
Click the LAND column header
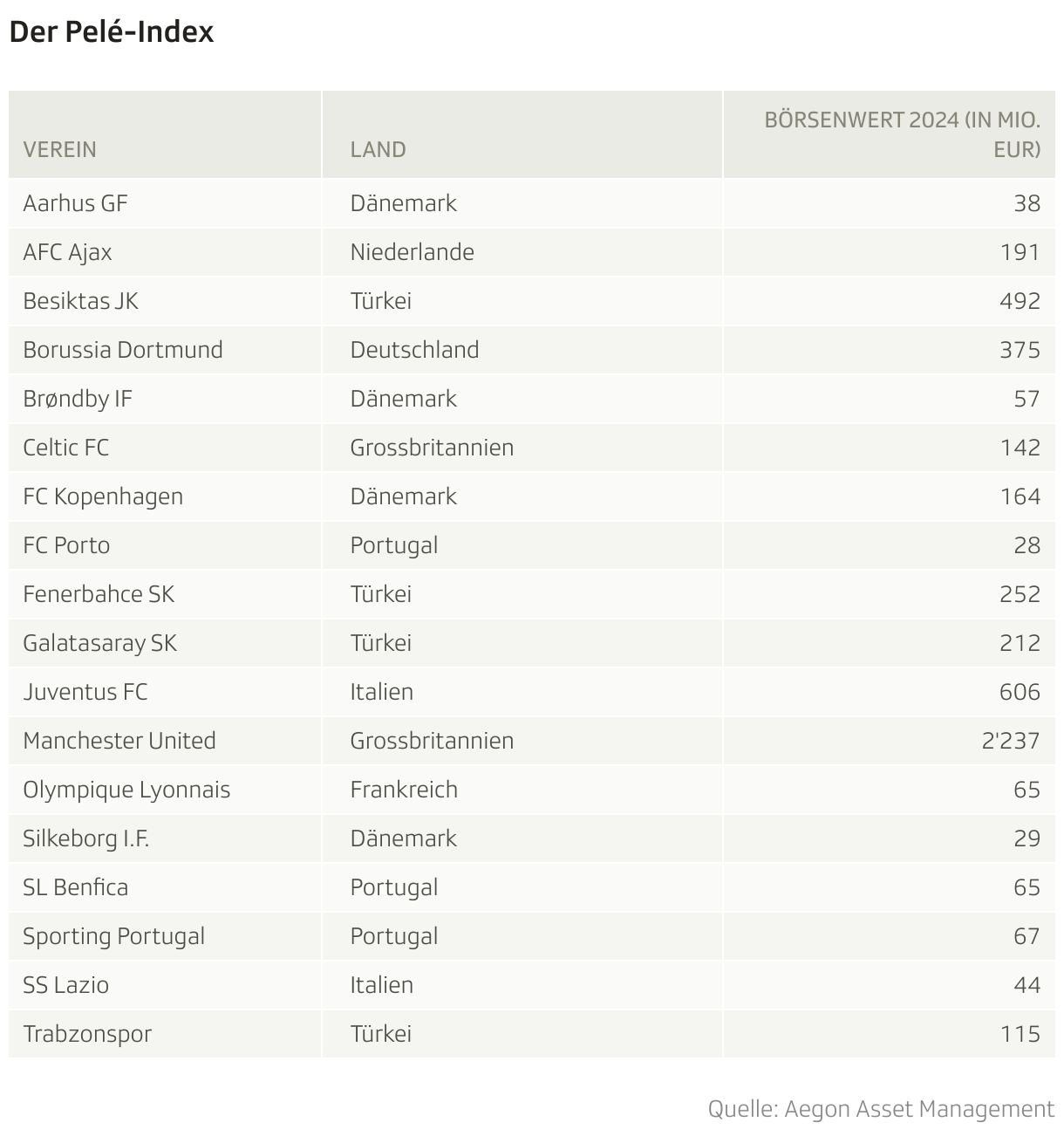[378, 149]
